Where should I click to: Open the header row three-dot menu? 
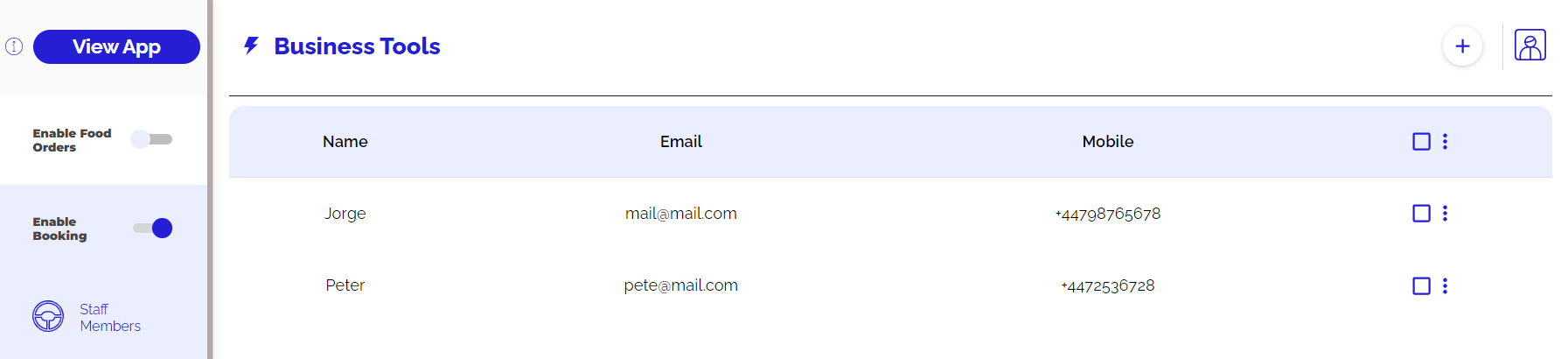pos(1445,141)
